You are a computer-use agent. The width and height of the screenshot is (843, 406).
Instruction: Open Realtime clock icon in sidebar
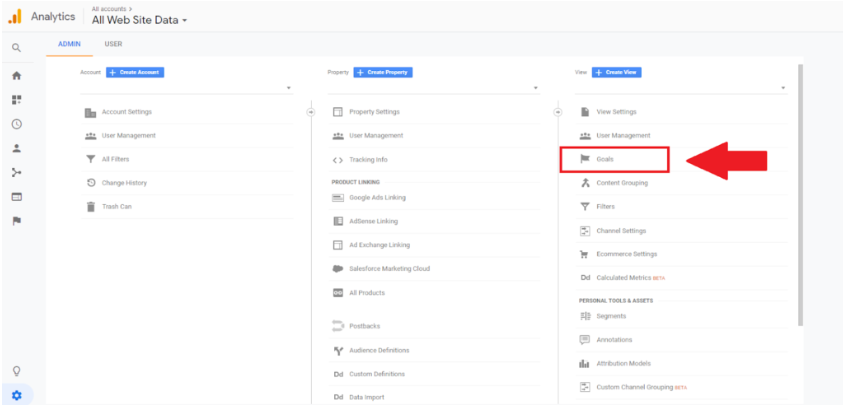[x=16, y=124]
